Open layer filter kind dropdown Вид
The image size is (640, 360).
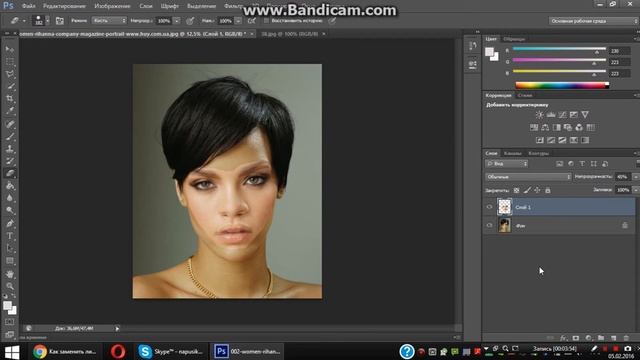coord(507,164)
